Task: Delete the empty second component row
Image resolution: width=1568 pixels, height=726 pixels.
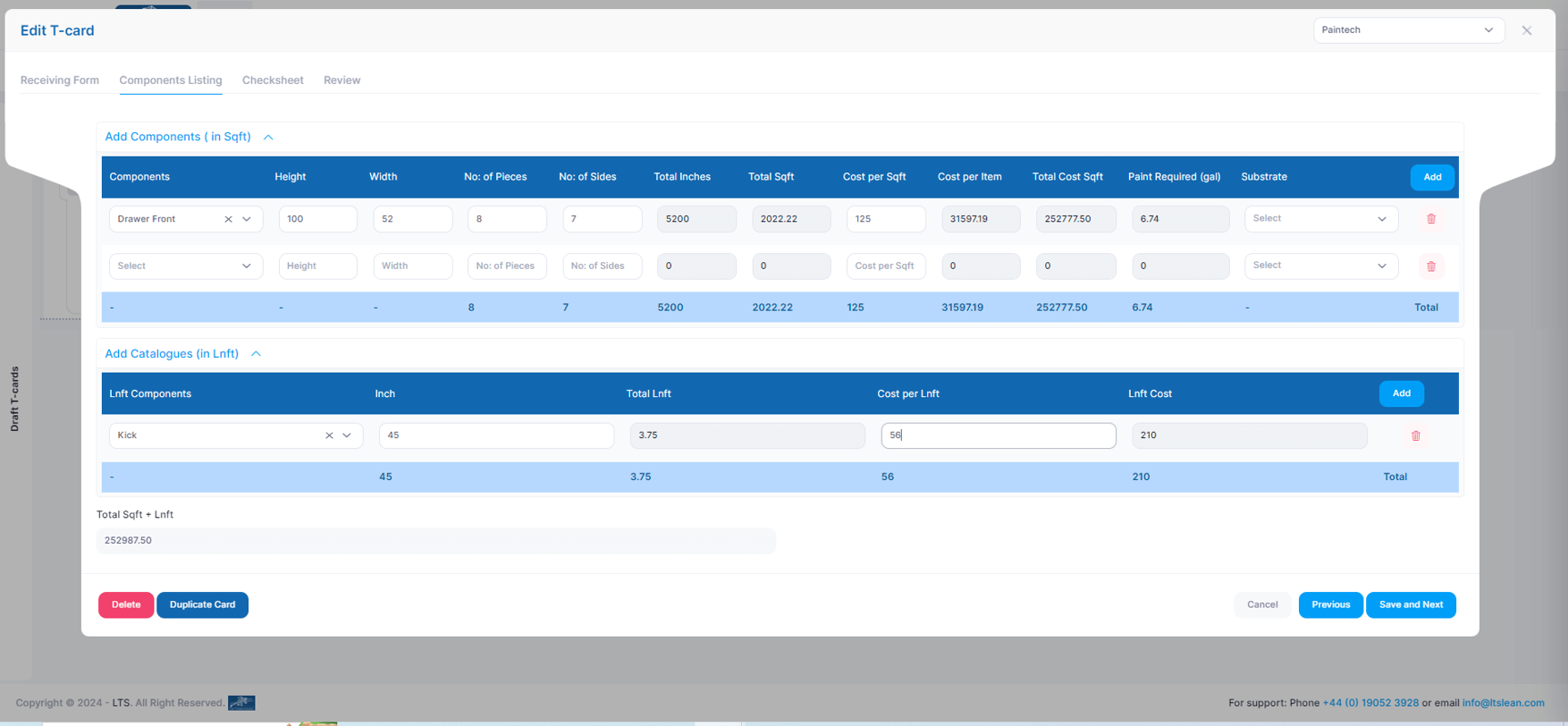Action: point(1430,266)
